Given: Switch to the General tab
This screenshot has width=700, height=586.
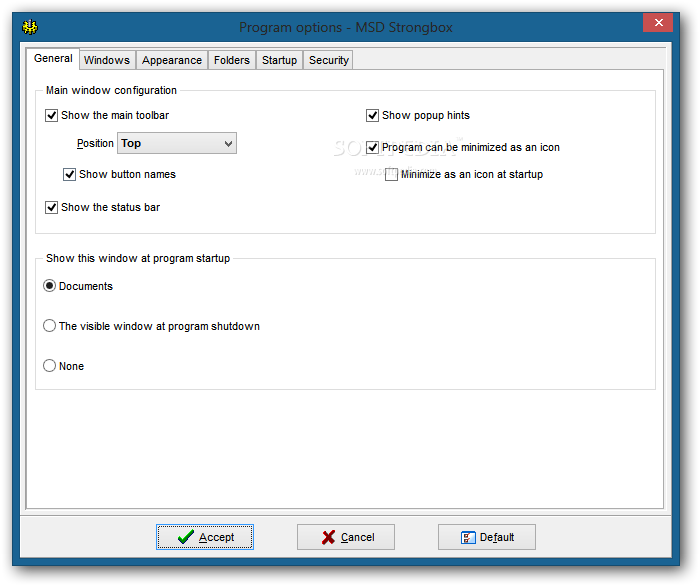Looking at the screenshot, I should (x=53, y=58).
